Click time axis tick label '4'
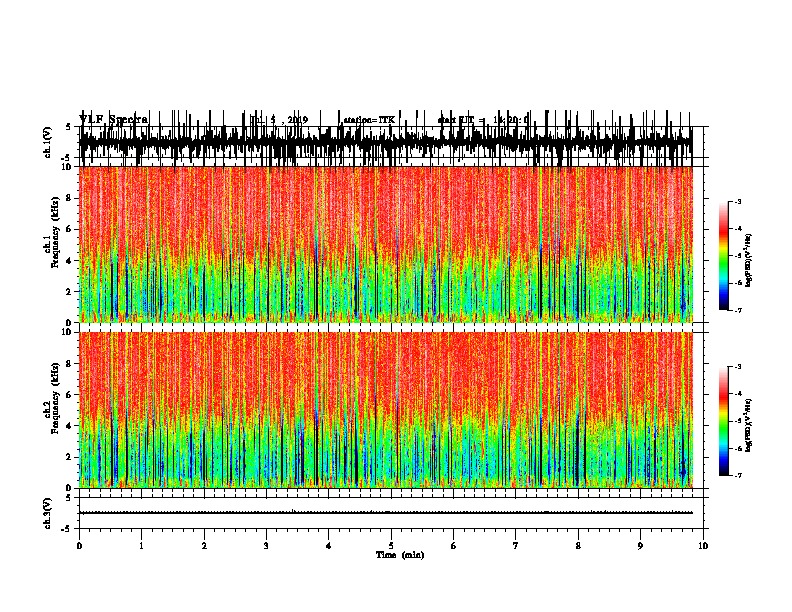792x612 pixels. 329,546
